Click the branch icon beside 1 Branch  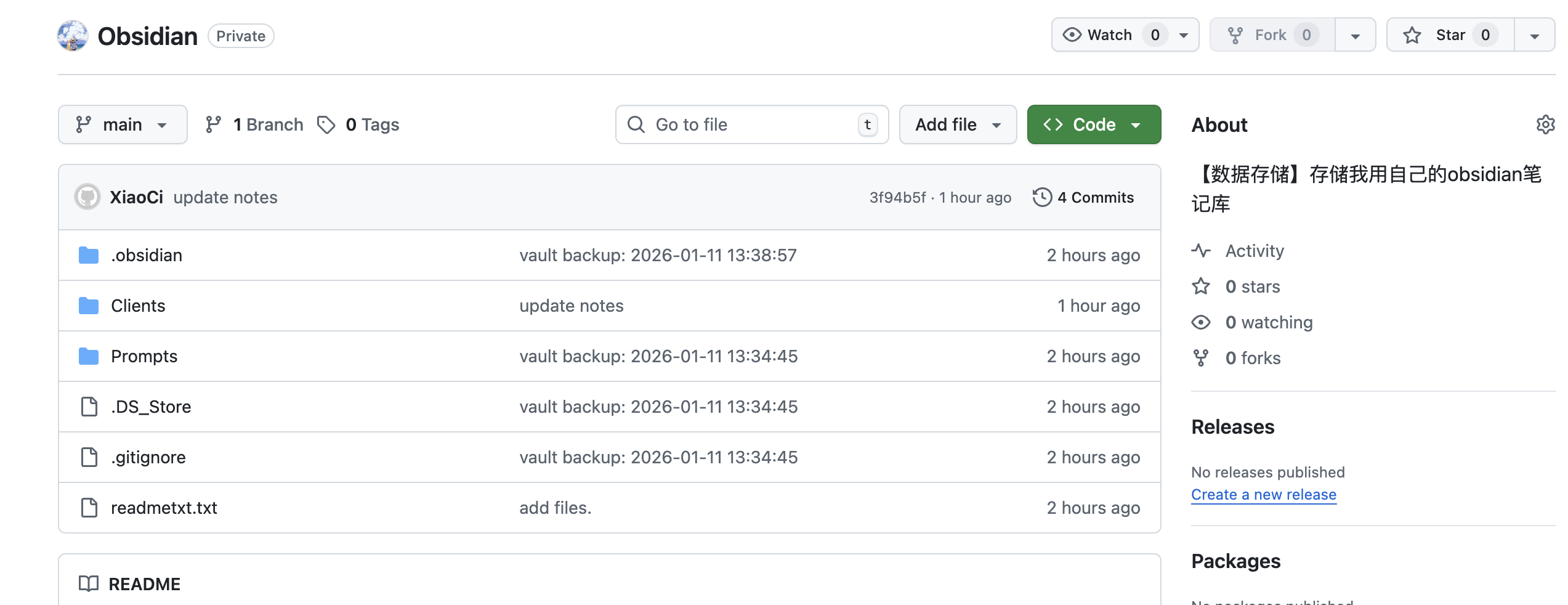[214, 124]
